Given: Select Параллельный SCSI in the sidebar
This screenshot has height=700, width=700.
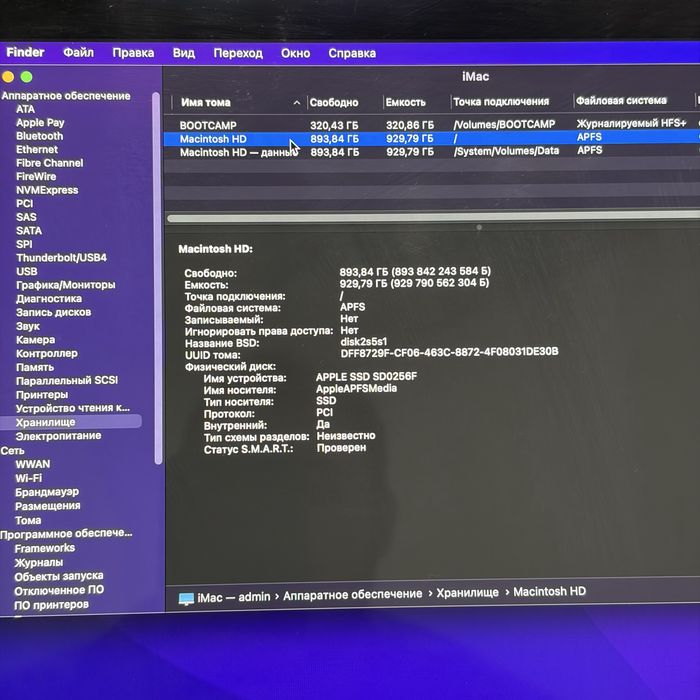Looking at the screenshot, I should [x=67, y=380].
